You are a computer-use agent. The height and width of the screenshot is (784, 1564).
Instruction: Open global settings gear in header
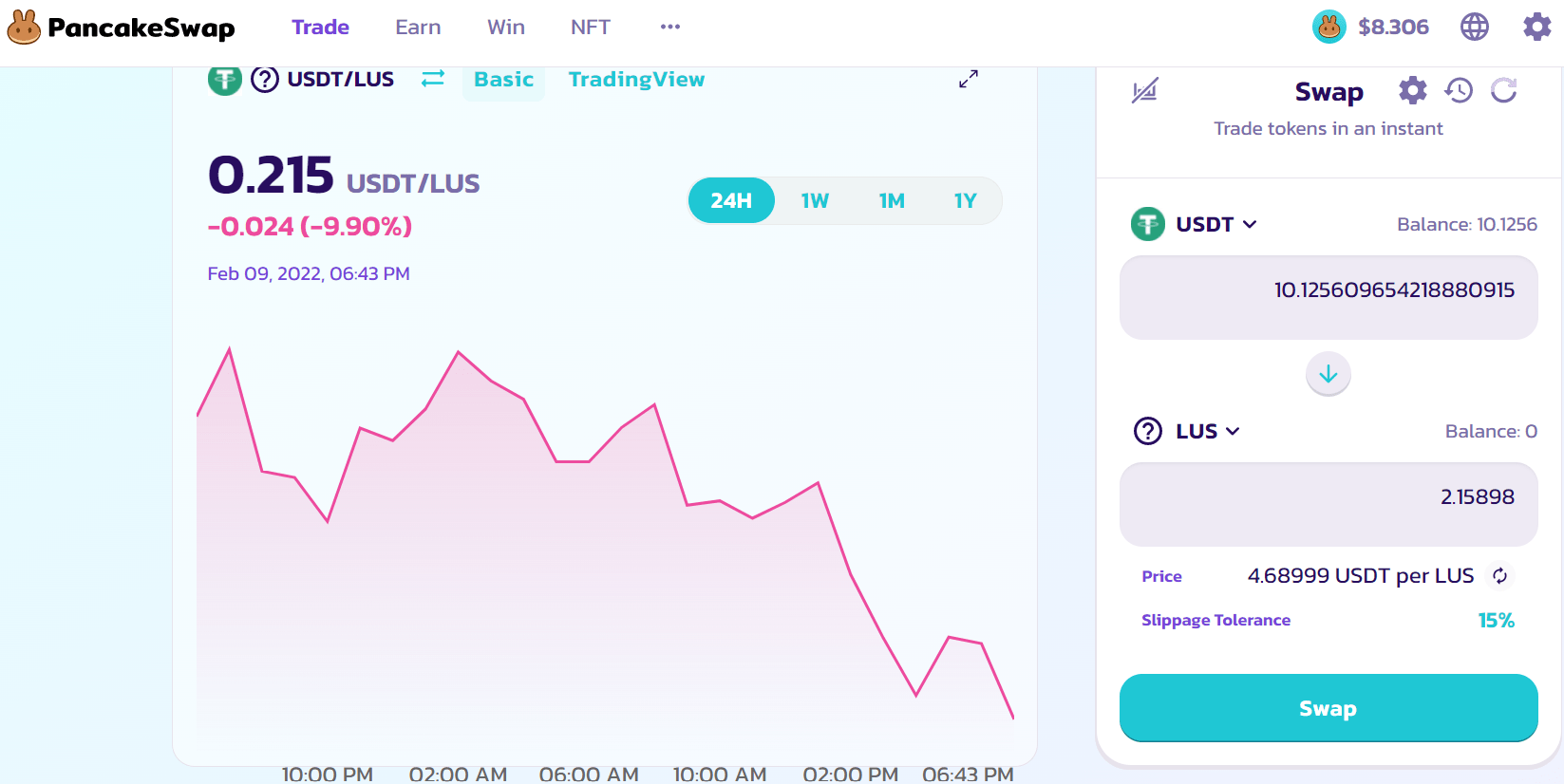coord(1536,27)
